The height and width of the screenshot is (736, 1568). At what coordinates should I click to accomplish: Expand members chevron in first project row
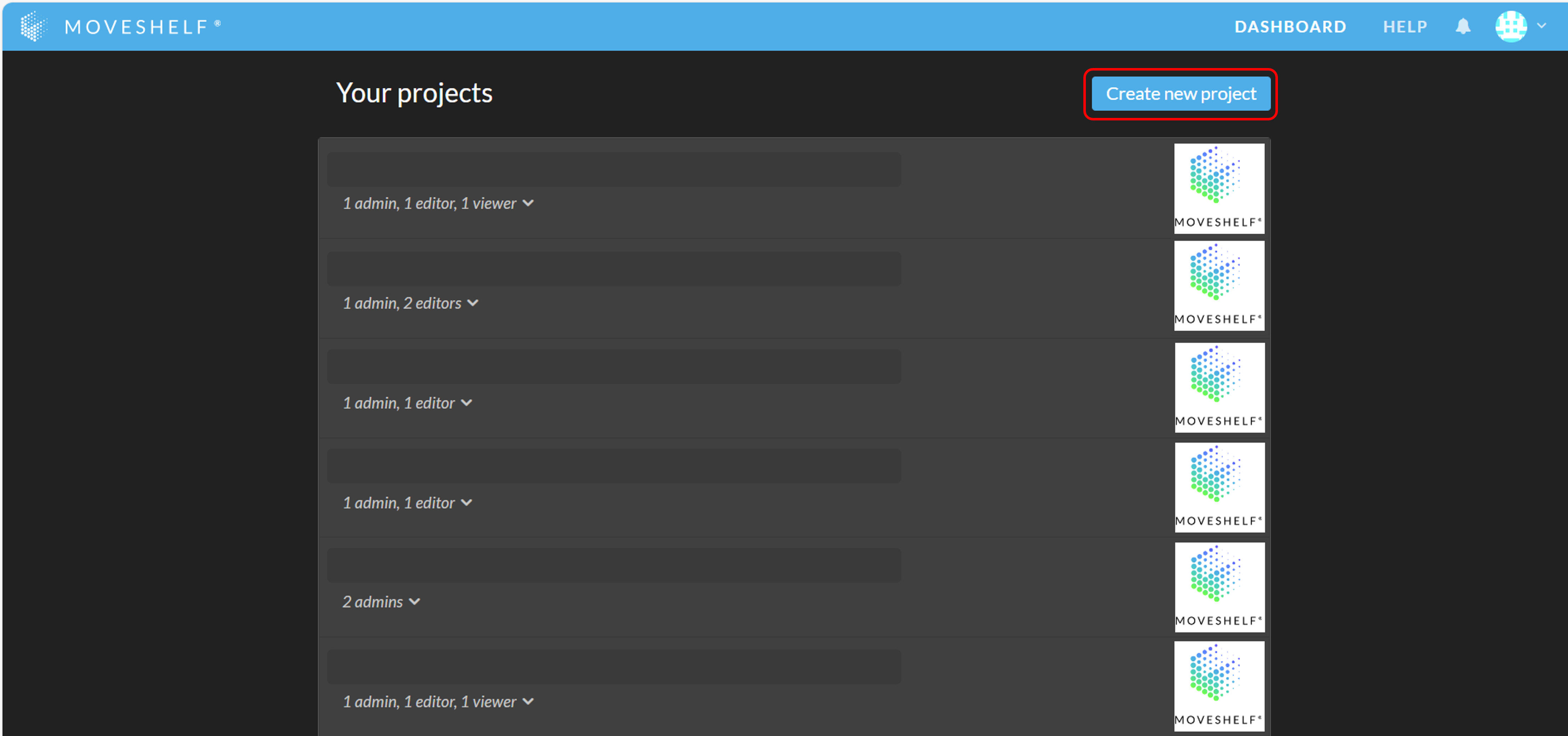click(x=528, y=203)
